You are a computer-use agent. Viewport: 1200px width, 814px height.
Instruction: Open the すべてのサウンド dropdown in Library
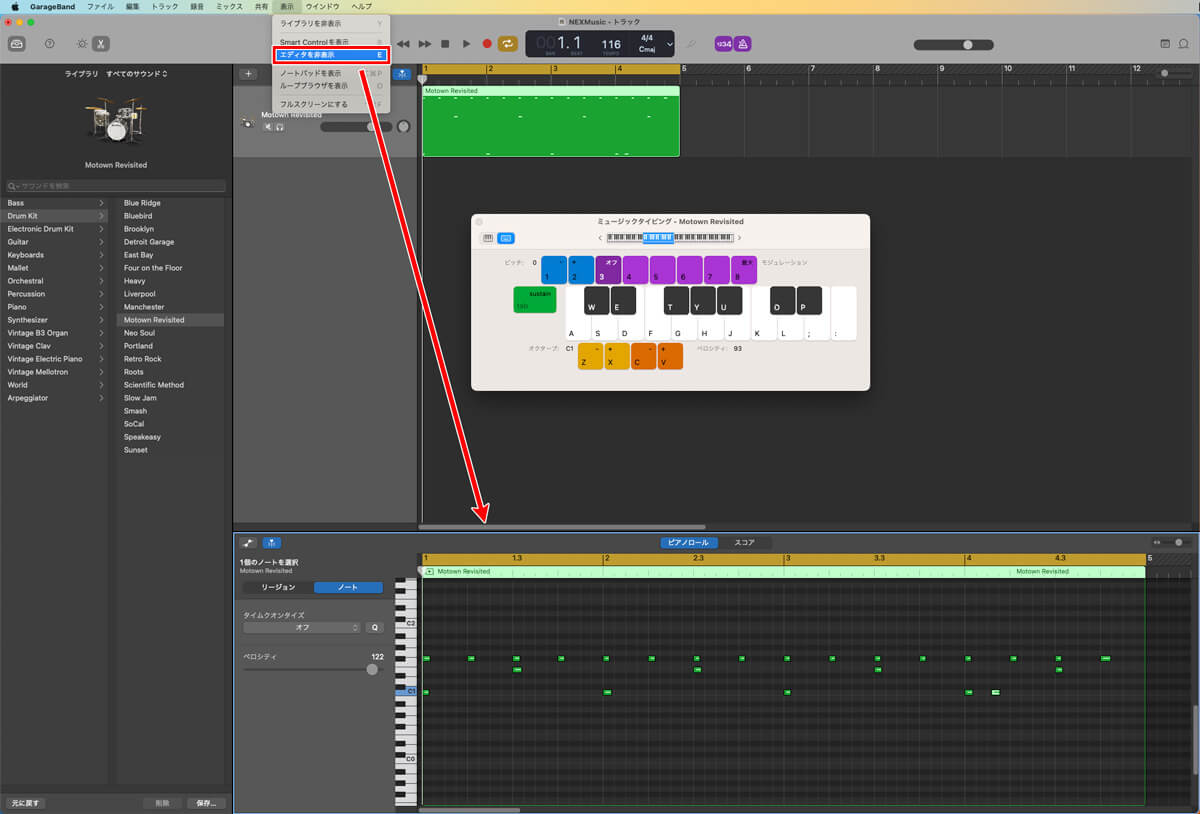coord(137,74)
